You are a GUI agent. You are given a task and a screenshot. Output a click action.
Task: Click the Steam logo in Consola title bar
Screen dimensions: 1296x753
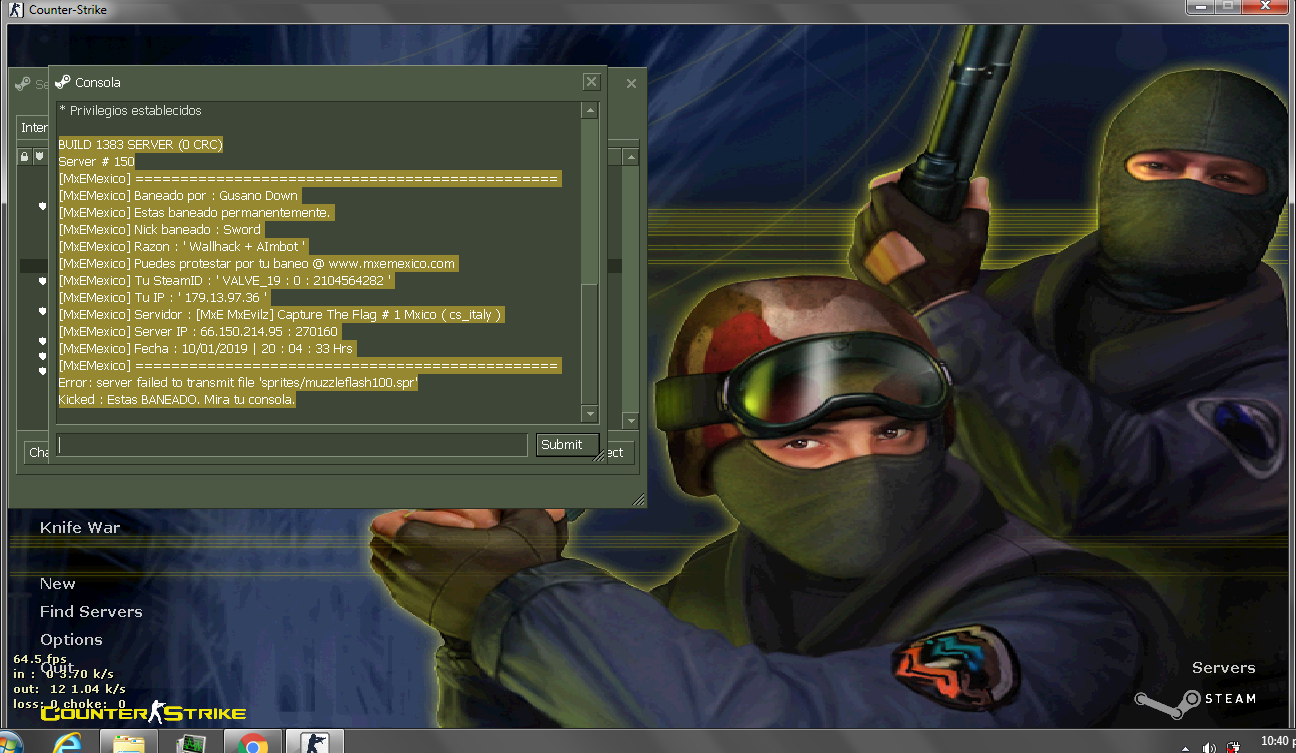coord(63,82)
